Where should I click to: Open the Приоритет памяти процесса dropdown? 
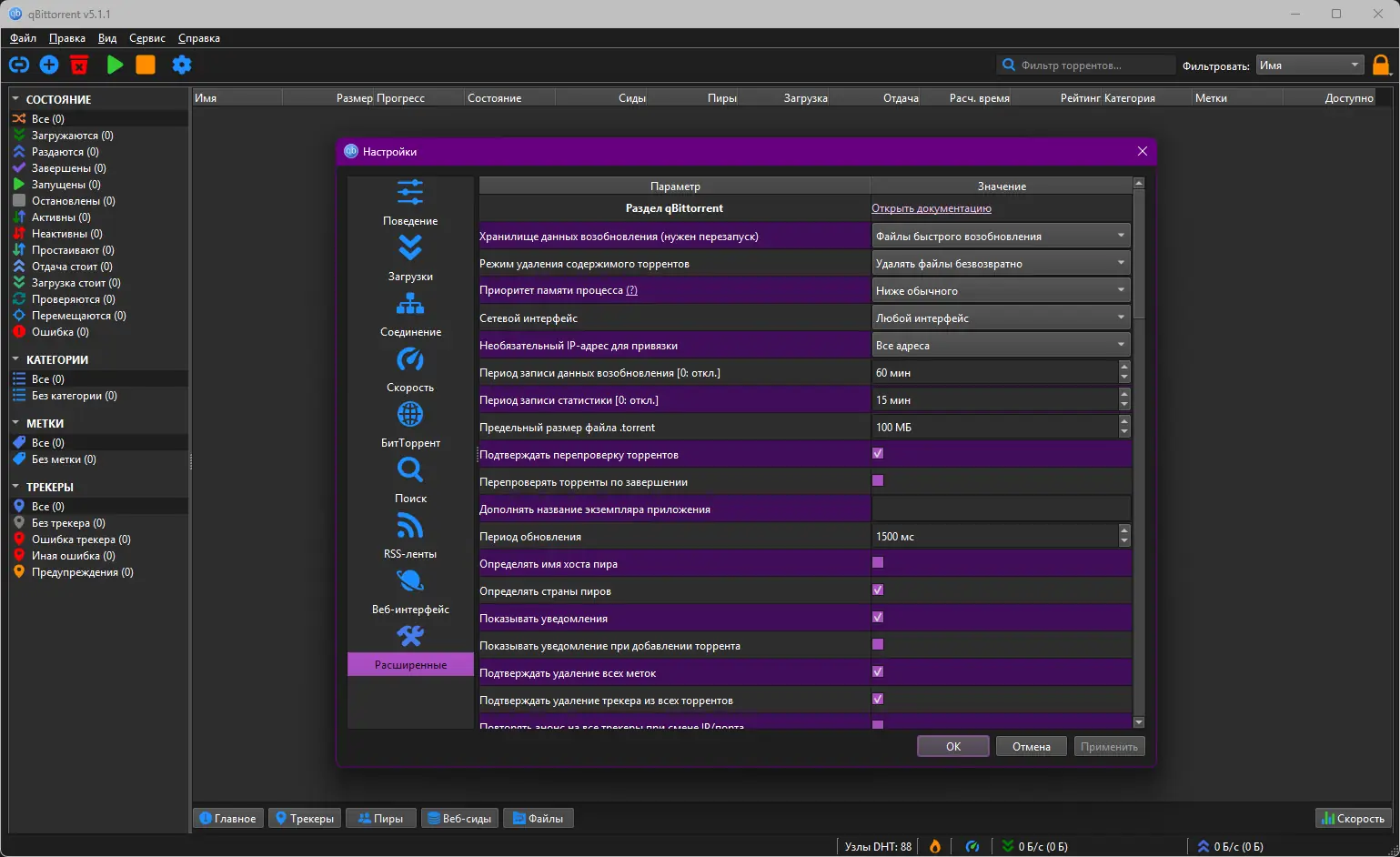1001,290
